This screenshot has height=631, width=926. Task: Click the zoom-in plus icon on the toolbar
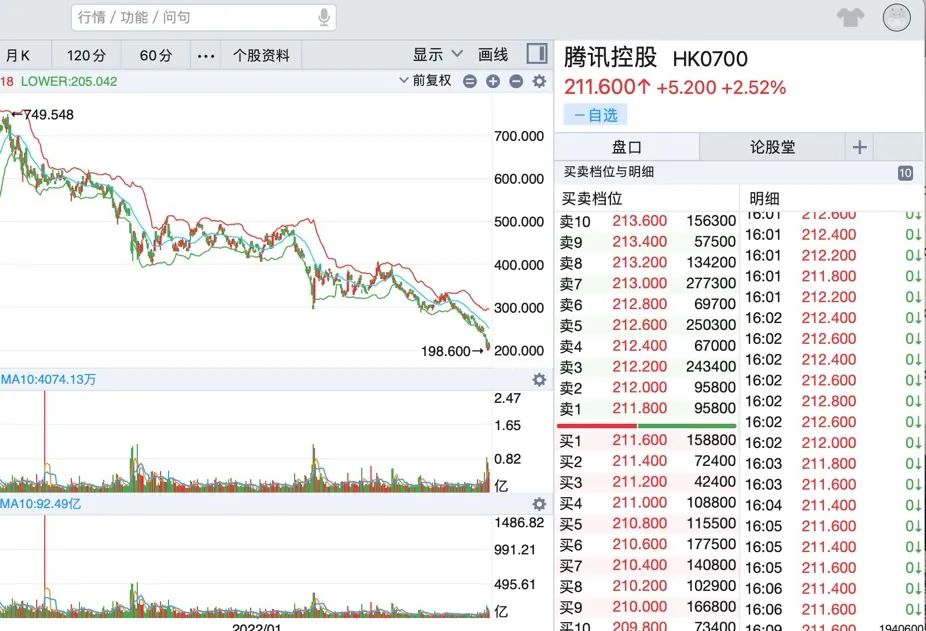pos(492,82)
